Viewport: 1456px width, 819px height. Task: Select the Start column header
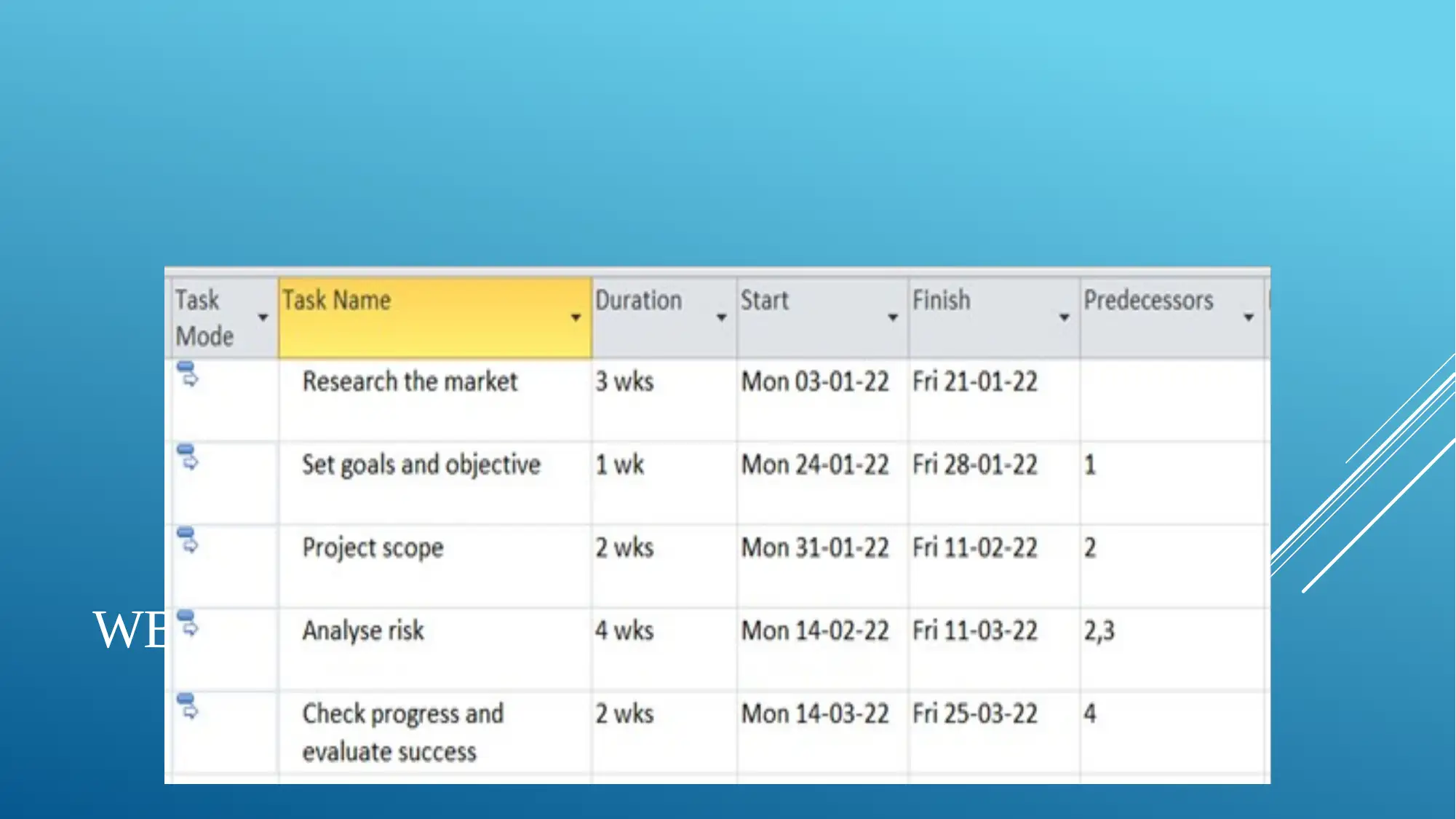pos(822,317)
